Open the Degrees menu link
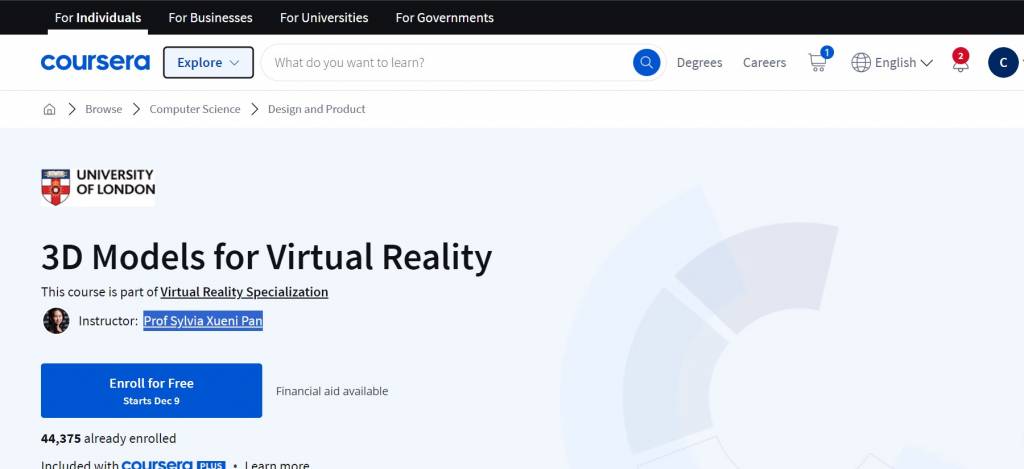 699,62
